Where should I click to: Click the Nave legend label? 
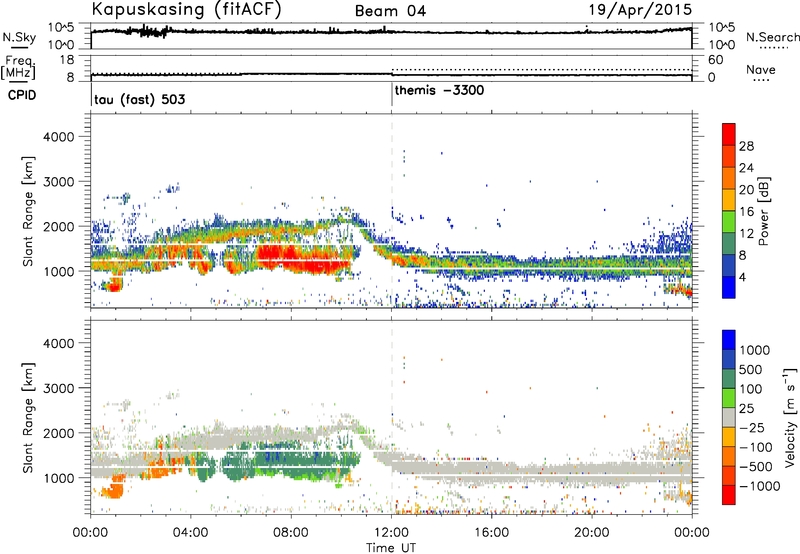[x=761, y=70]
